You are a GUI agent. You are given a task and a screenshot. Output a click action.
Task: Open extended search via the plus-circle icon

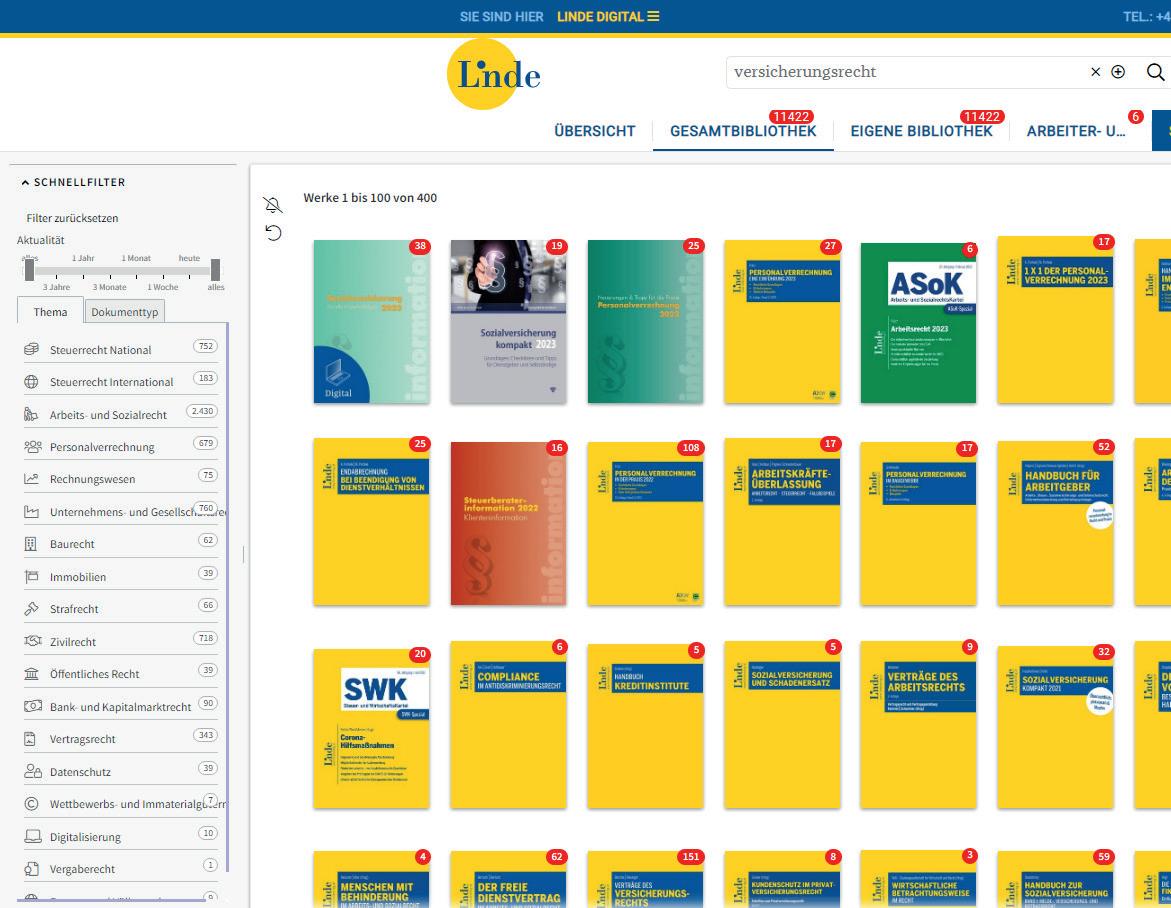coord(1118,72)
